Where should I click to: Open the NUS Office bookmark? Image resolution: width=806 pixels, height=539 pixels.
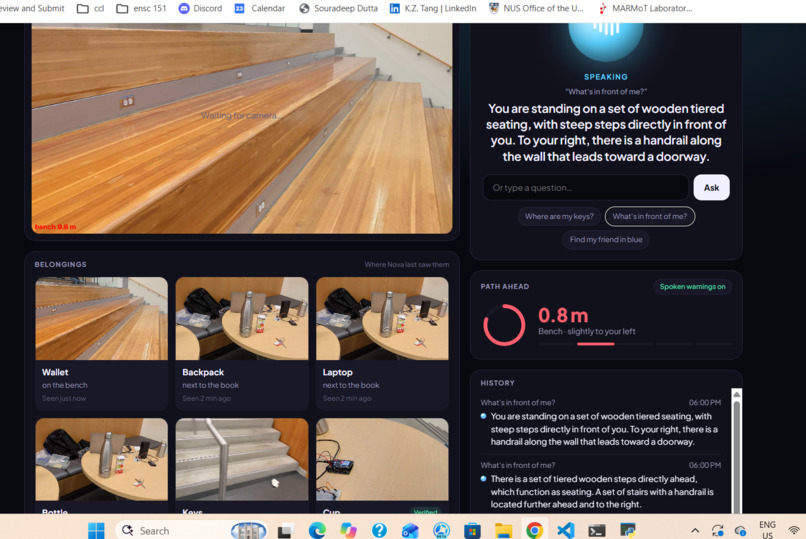click(x=536, y=8)
